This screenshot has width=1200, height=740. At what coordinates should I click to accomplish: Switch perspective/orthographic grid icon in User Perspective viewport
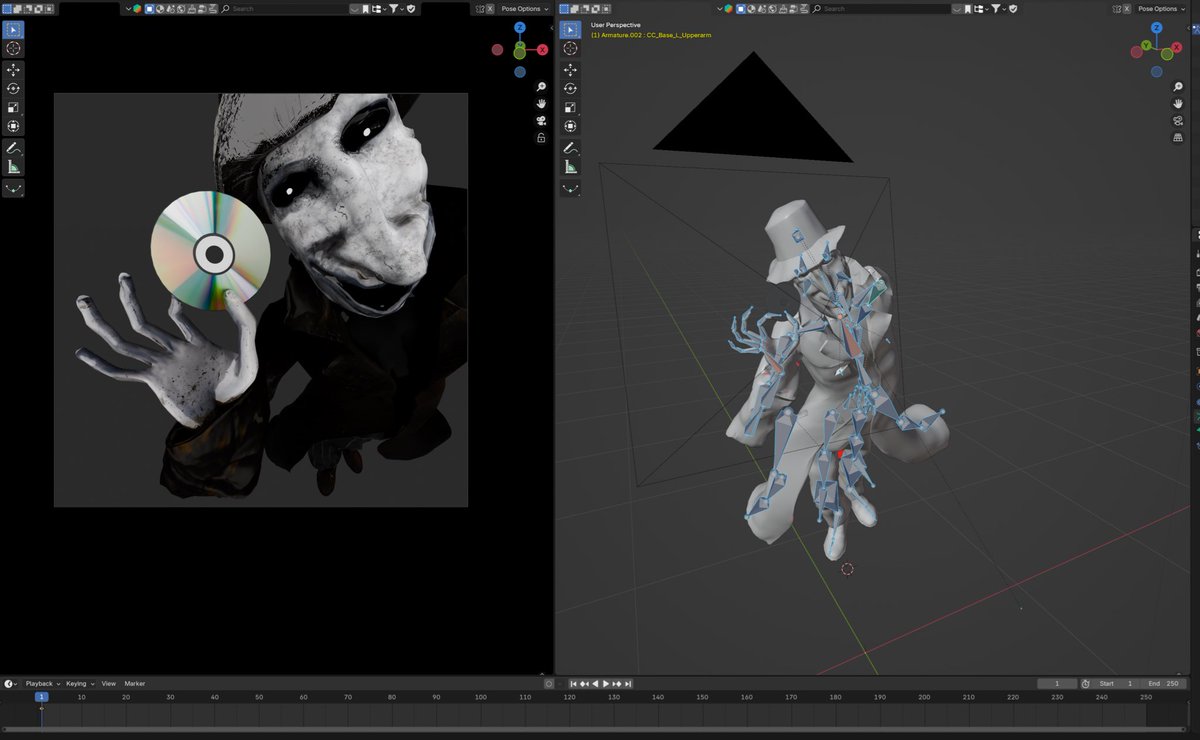(x=1179, y=138)
